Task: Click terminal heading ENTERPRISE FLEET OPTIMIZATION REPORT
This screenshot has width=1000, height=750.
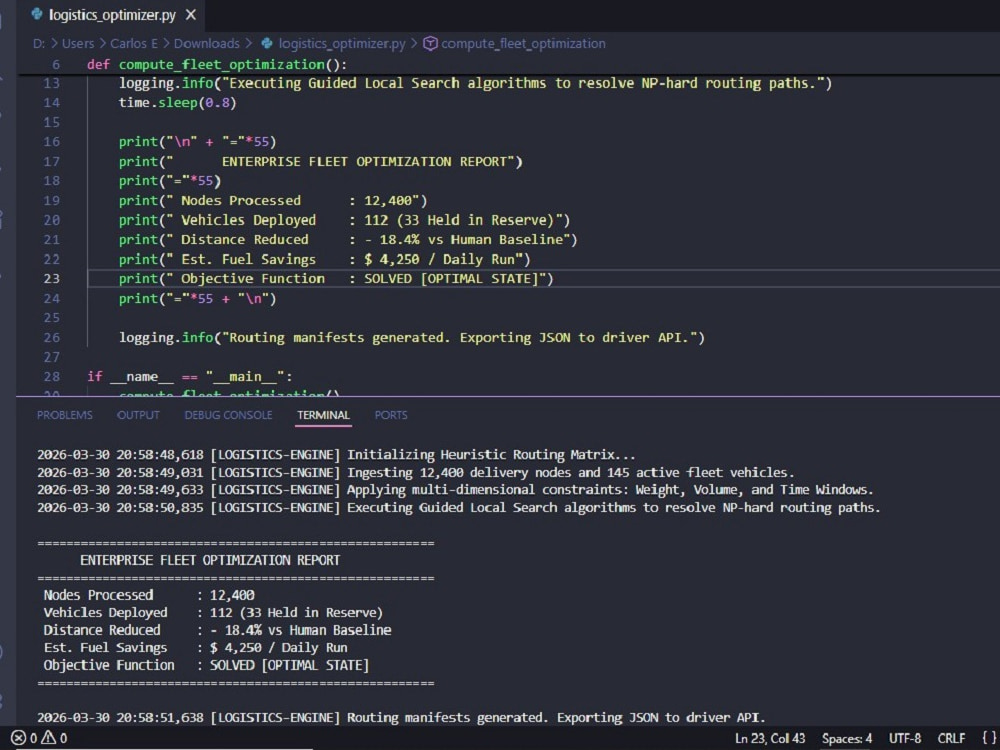Action: [x=210, y=560]
